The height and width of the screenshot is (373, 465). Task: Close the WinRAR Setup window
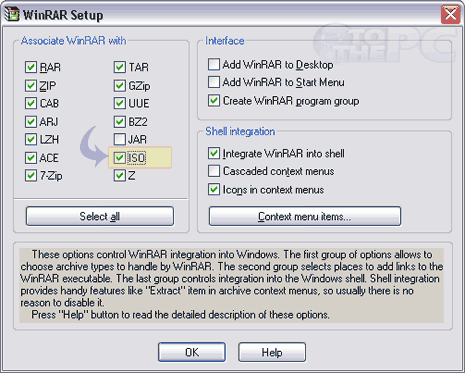pyautogui.click(x=450, y=14)
